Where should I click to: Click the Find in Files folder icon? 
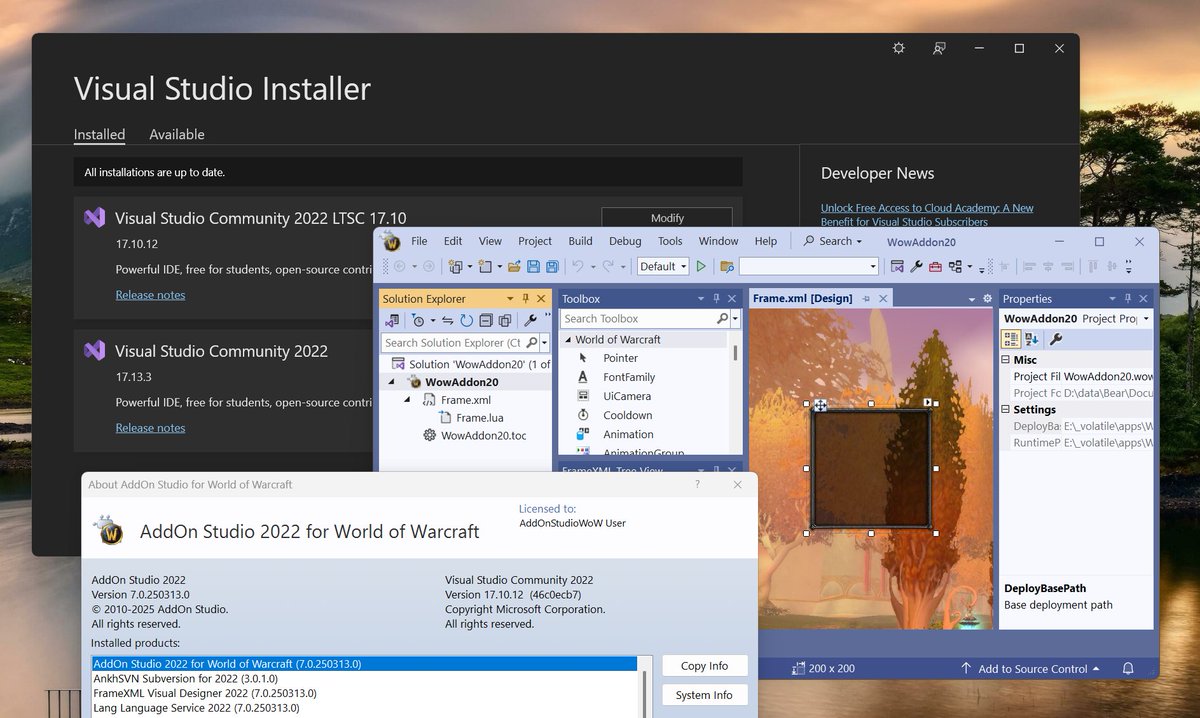click(x=727, y=267)
